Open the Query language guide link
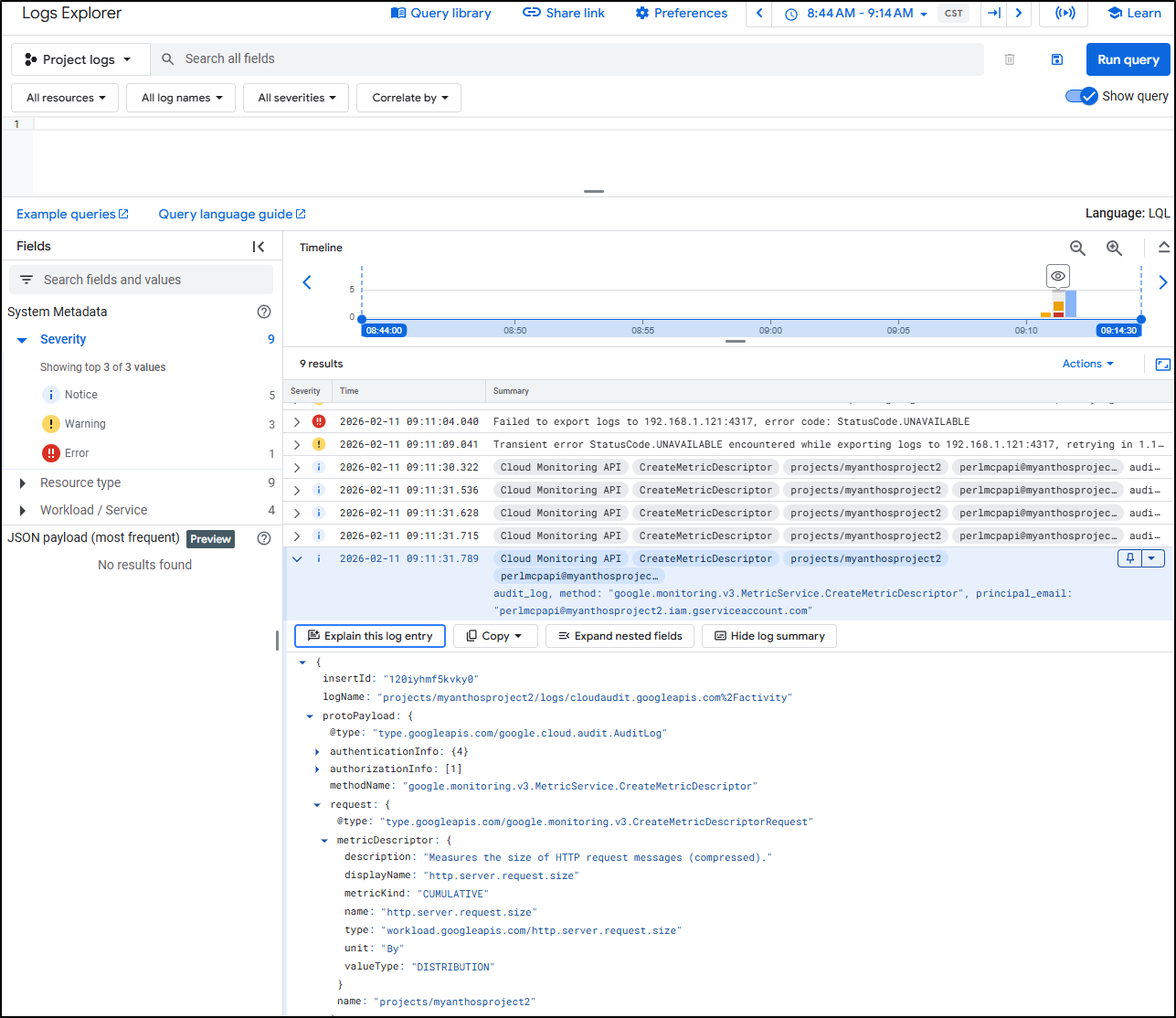The image size is (1176, 1018). [231, 214]
